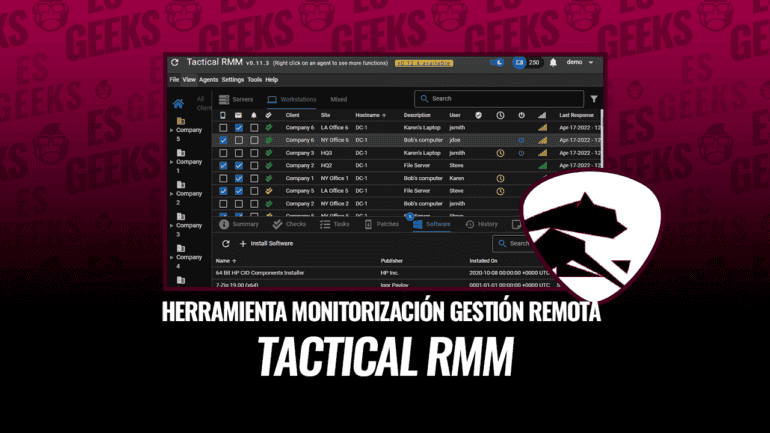Image resolution: width=770 pixels, height=433 pixels.
Task: Click the software Search field
Action: (x=514, y=244)
